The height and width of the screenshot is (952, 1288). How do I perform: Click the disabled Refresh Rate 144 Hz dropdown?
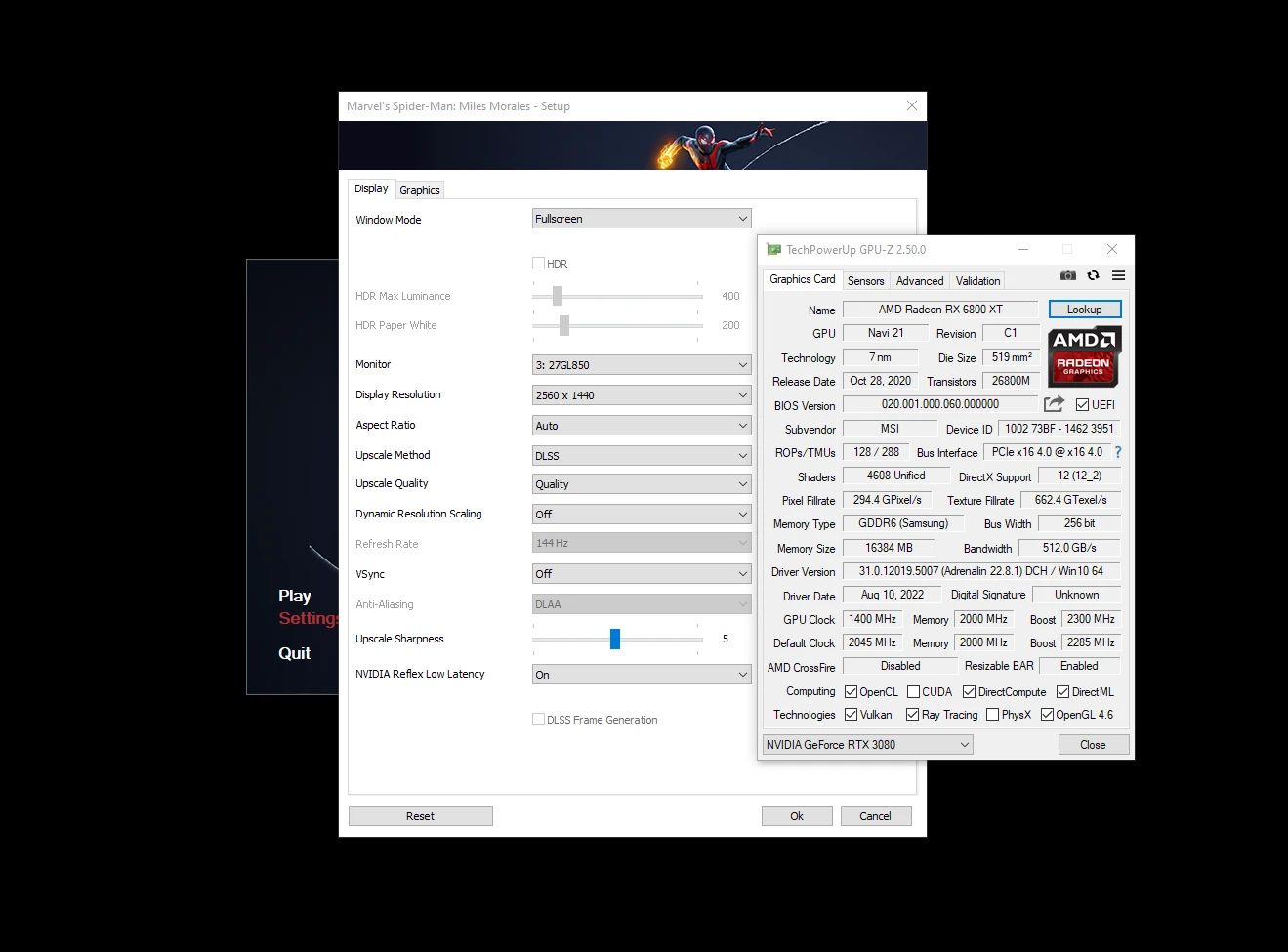(642, 544)
